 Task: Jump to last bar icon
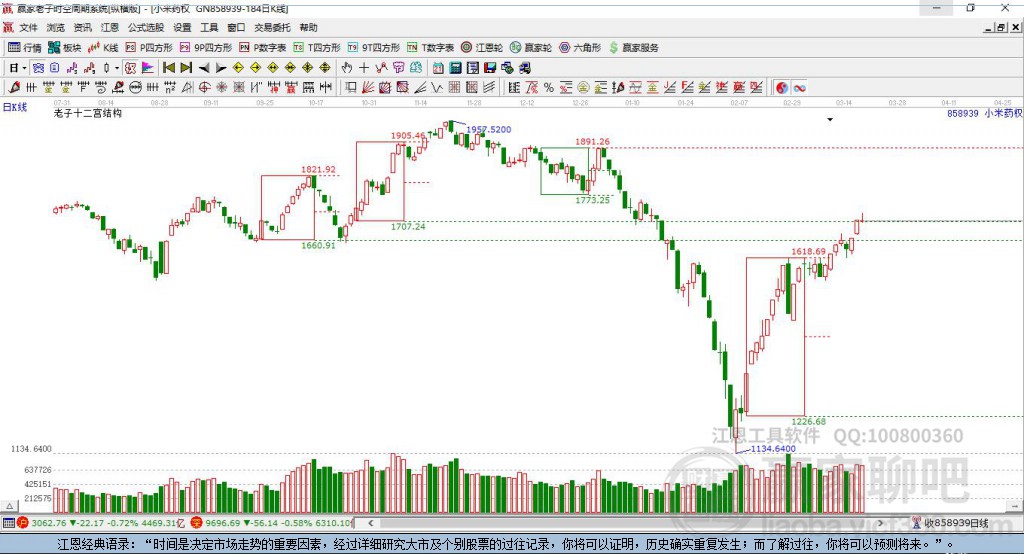[186, 68]
